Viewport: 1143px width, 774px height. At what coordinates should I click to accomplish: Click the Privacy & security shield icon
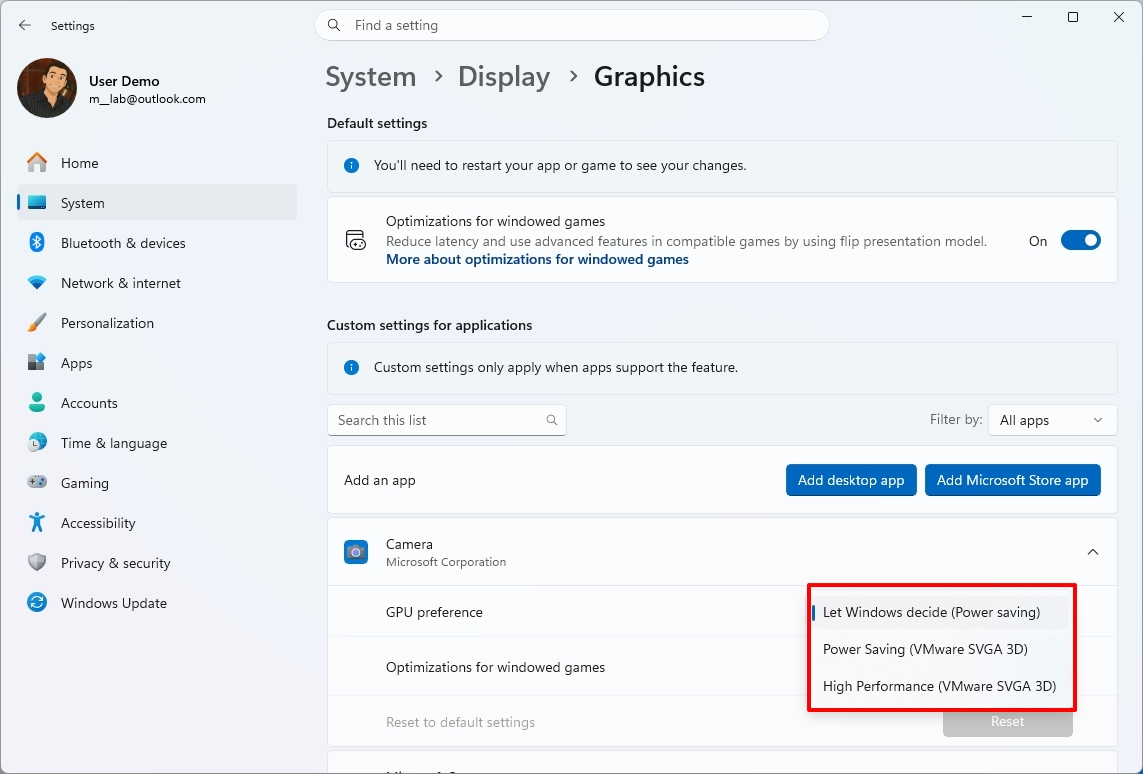click(36, 562)
